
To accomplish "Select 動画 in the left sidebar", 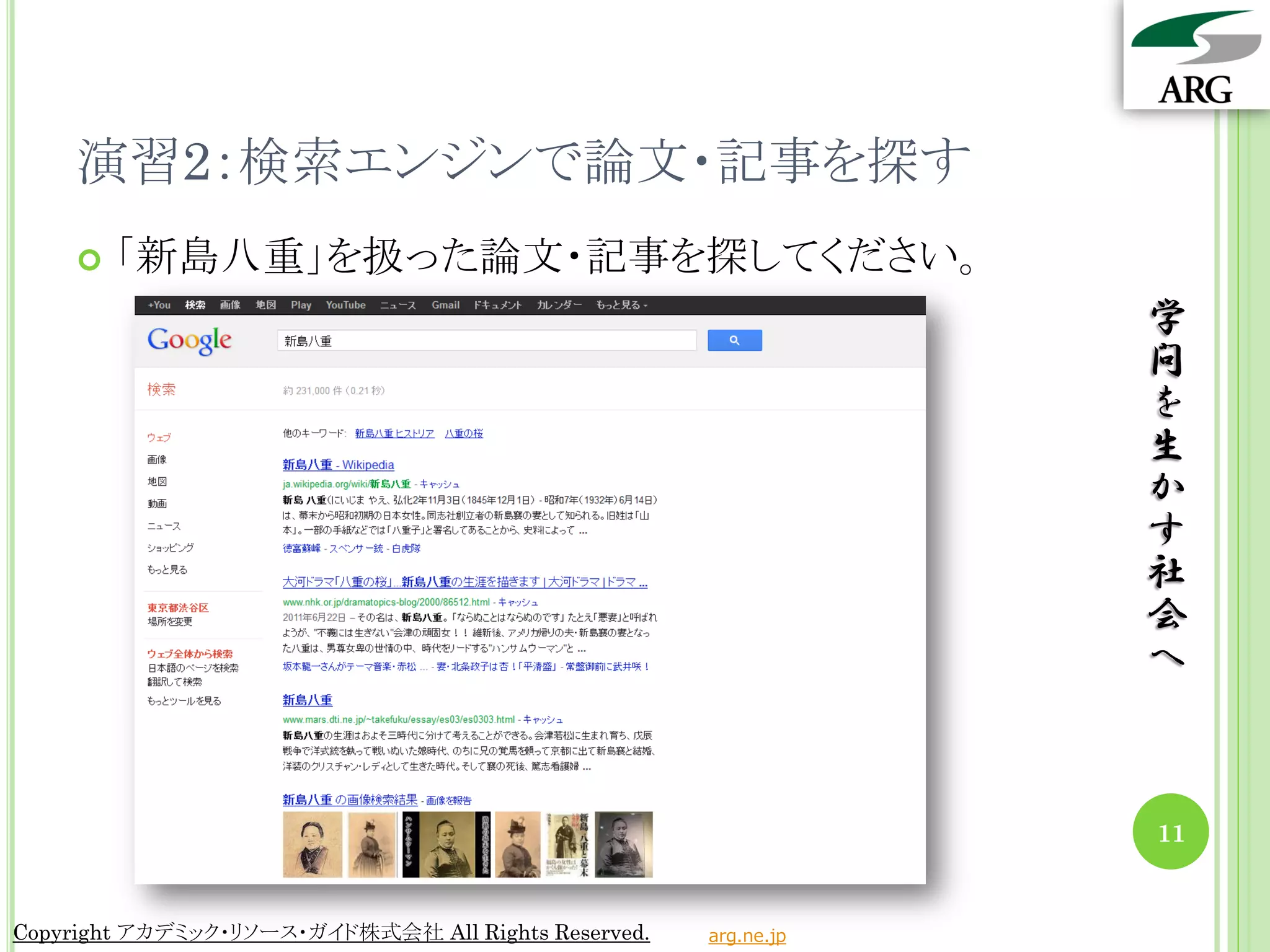I will click(157, 503).
